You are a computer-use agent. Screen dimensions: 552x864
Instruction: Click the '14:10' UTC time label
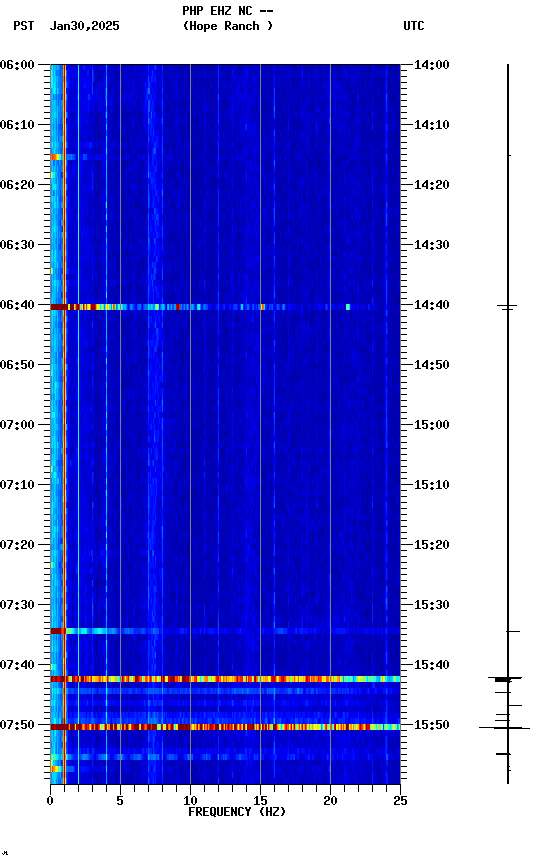click(x=432, y=125)
